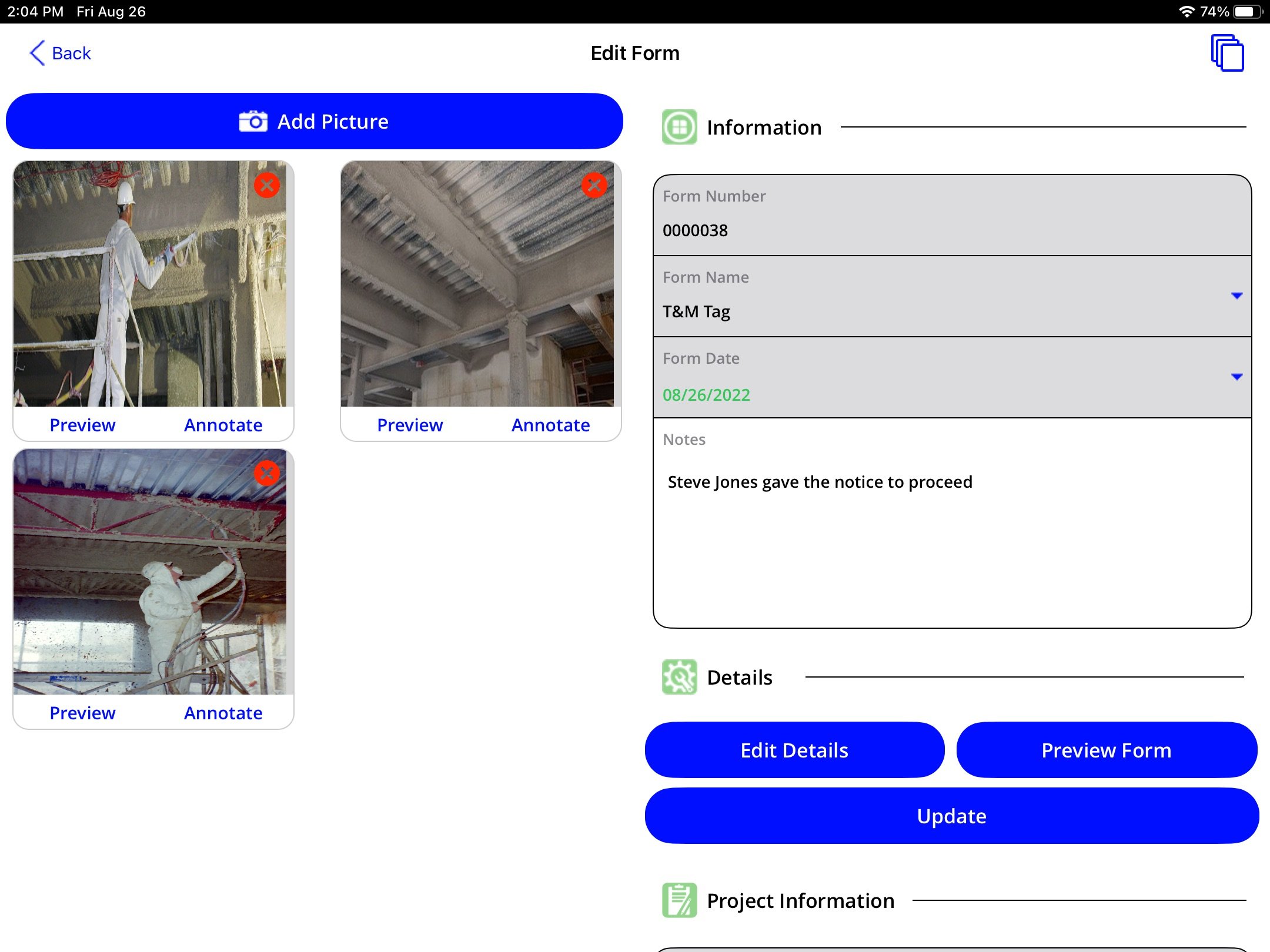1270x952 pixels.
Task: Select the 08/26/2022 date value
Action: pyautogui.click(x=706, y=395)
